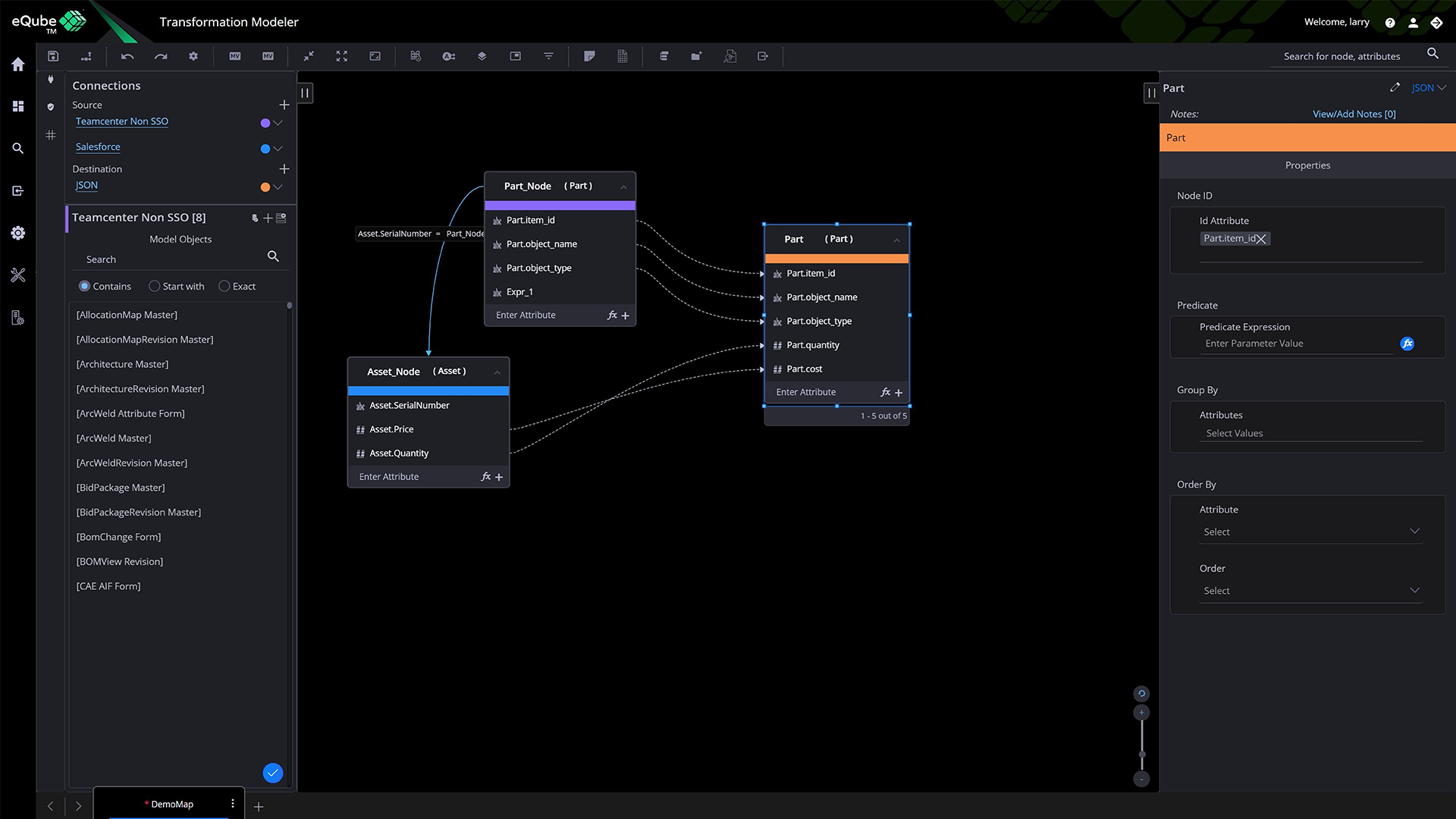Open the JSON dropdown in Part panel
Viewport: 1456px width, 819px height.
[1429, 88]
